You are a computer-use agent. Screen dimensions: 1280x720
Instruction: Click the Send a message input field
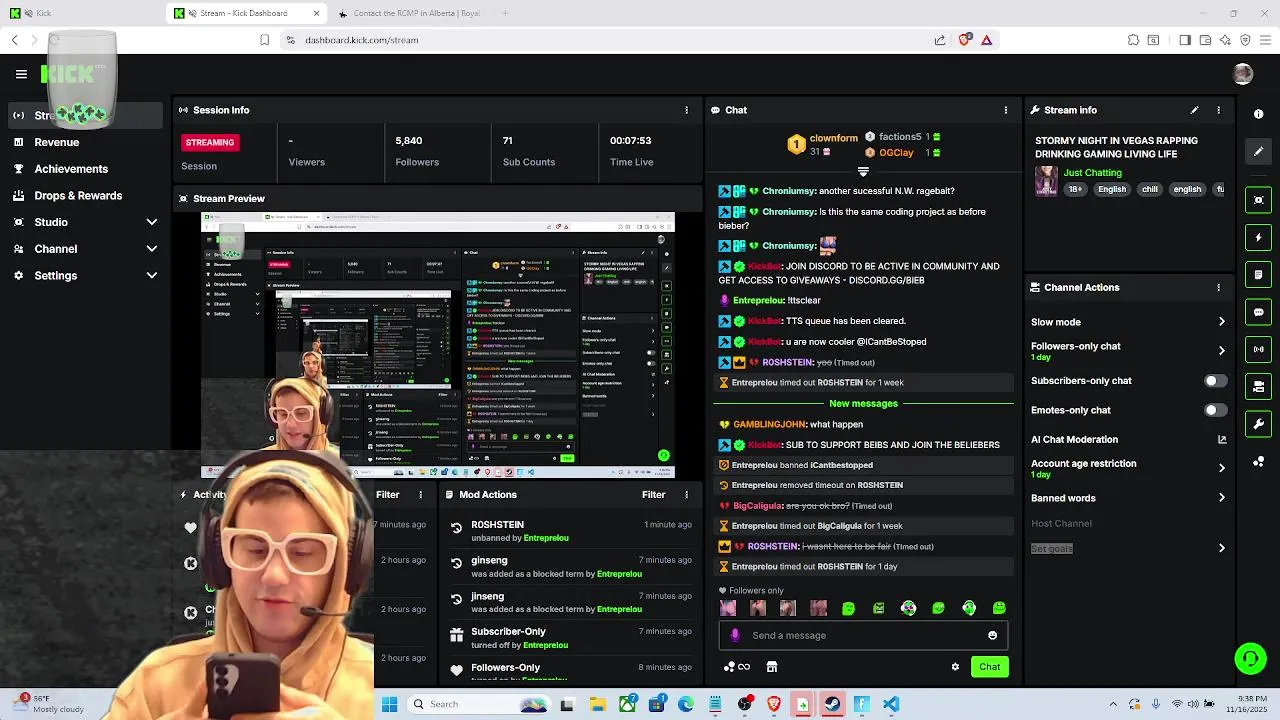862,635
